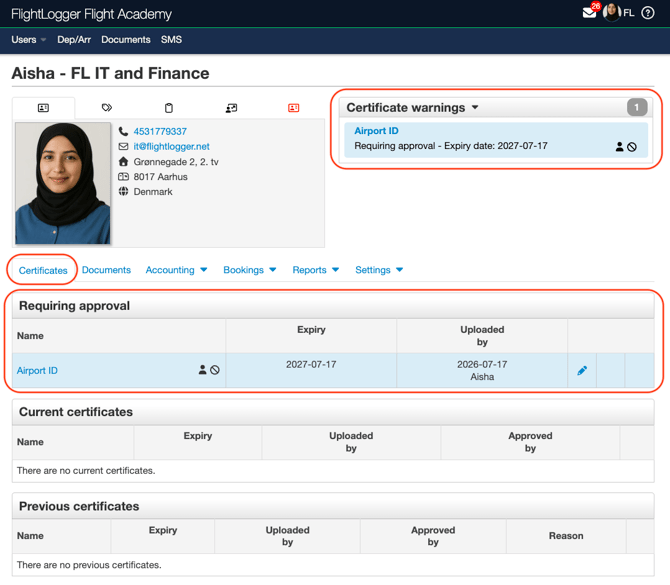Open the Reports dropdown

(315, 270)
